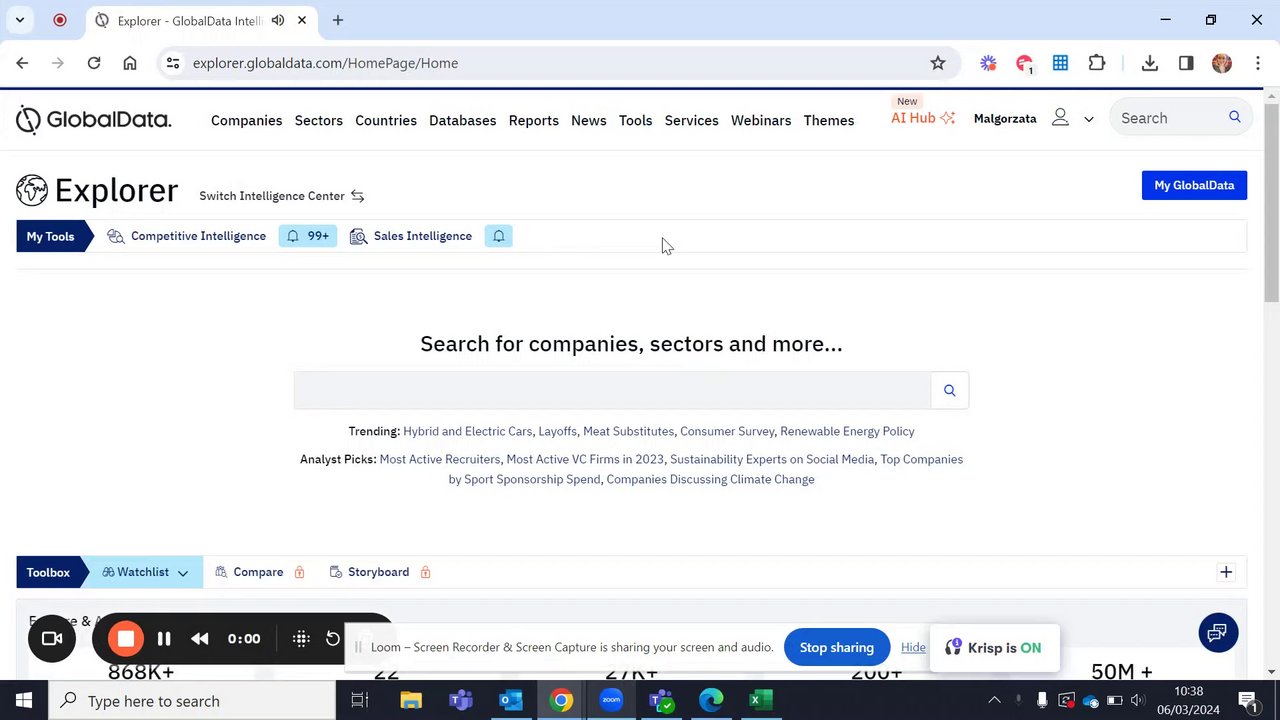1280x720 pixels.
Task: Open the Reports menu
Action: (534, 120)
